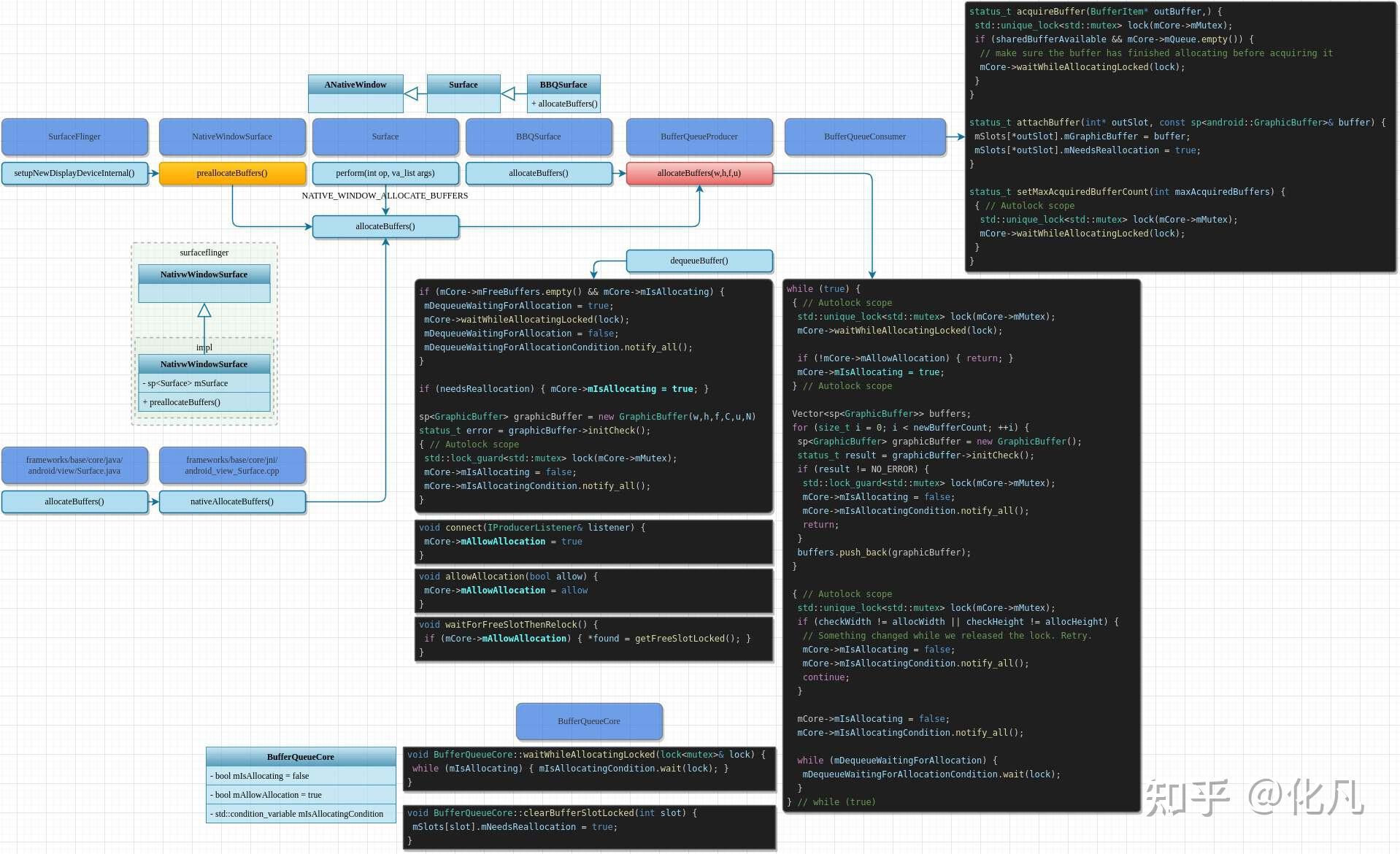The image size is (1400, 854).
Task: Click 'Vector<sp<GraphicBuffer>> buffers;' line
Action: point(881,414)
